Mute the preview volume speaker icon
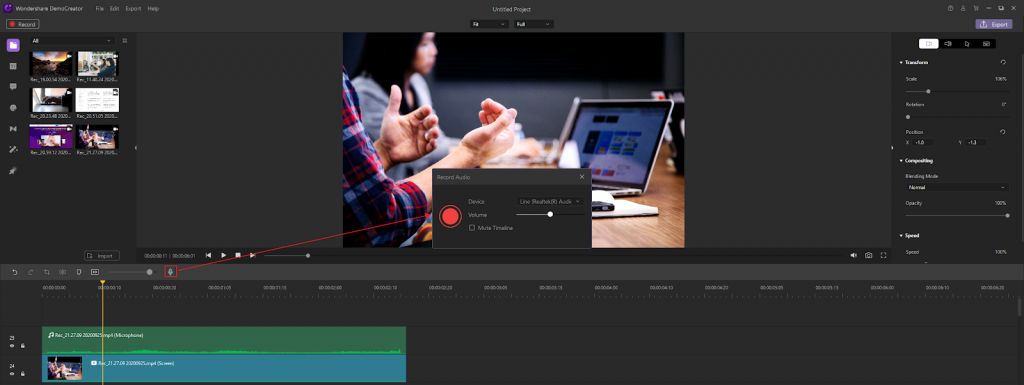Screen dimensions: 1024x385 click(853, 255)
